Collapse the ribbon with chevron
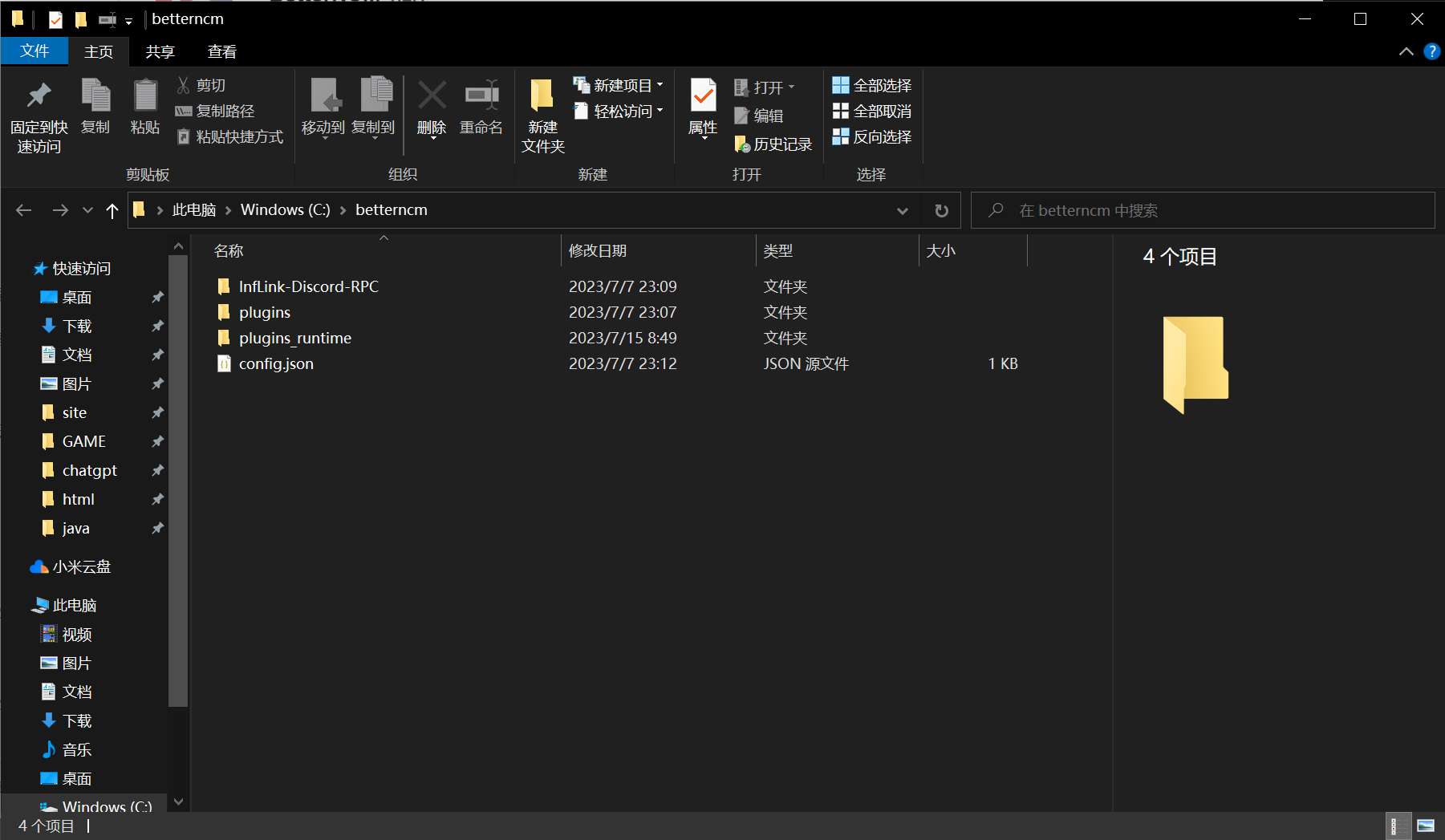This screenshot has width=1445, height=840. click(x=1406, y=51)
